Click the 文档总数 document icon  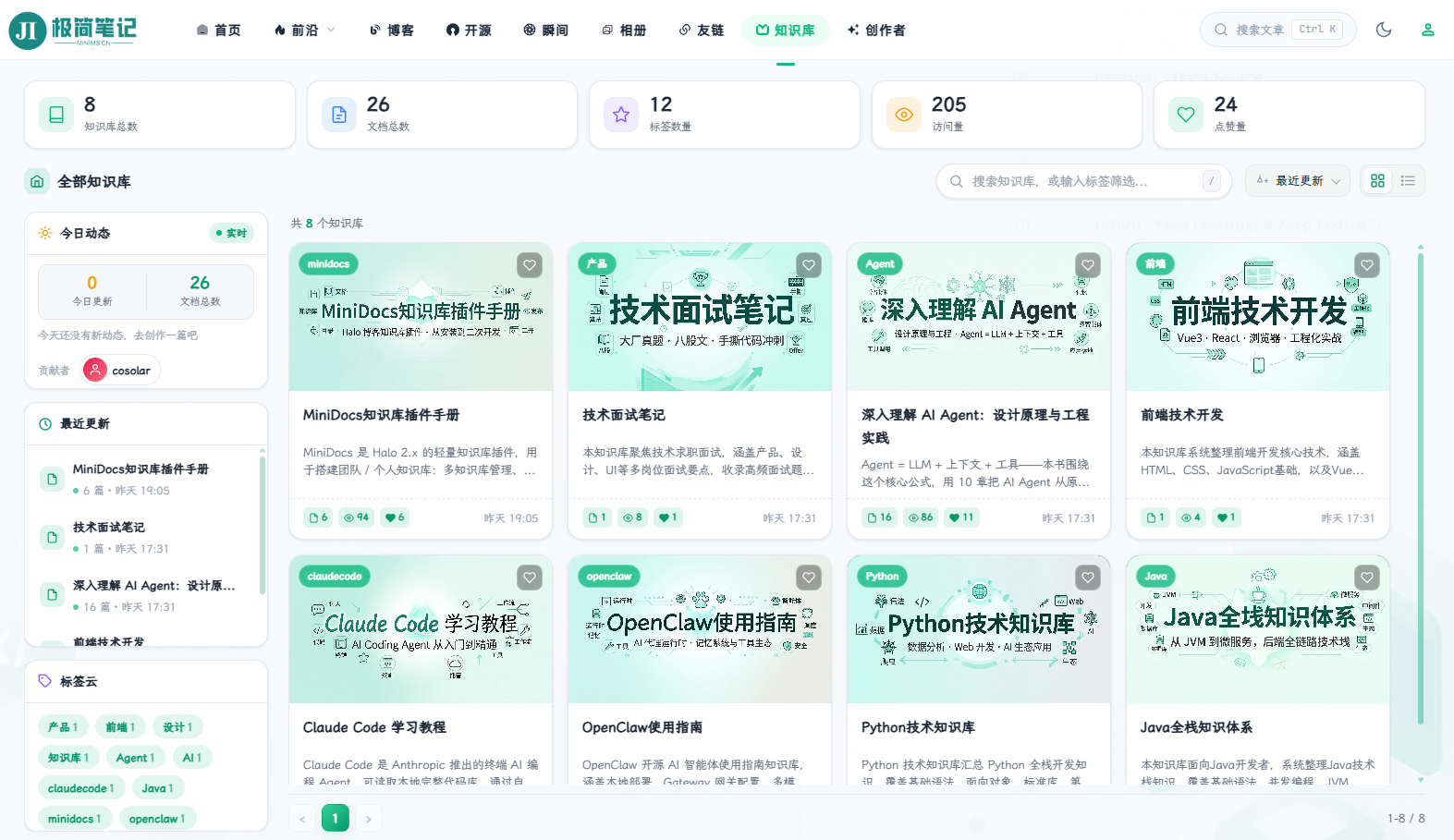[x=339, y=115]
